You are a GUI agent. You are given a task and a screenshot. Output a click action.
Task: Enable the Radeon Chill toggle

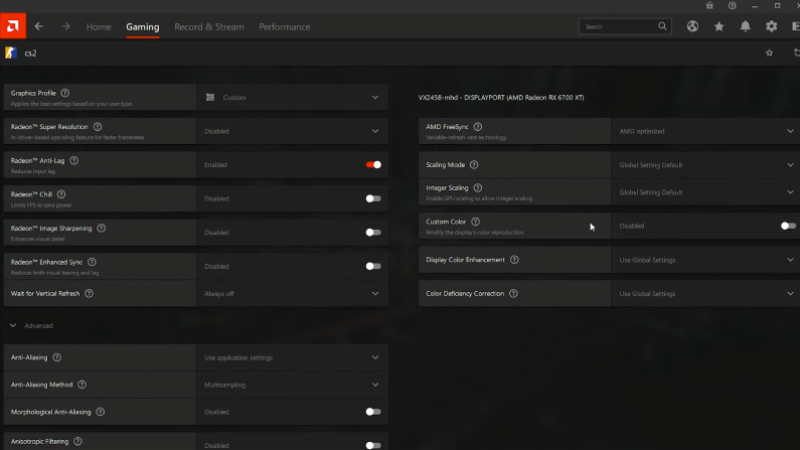point(373,198)
